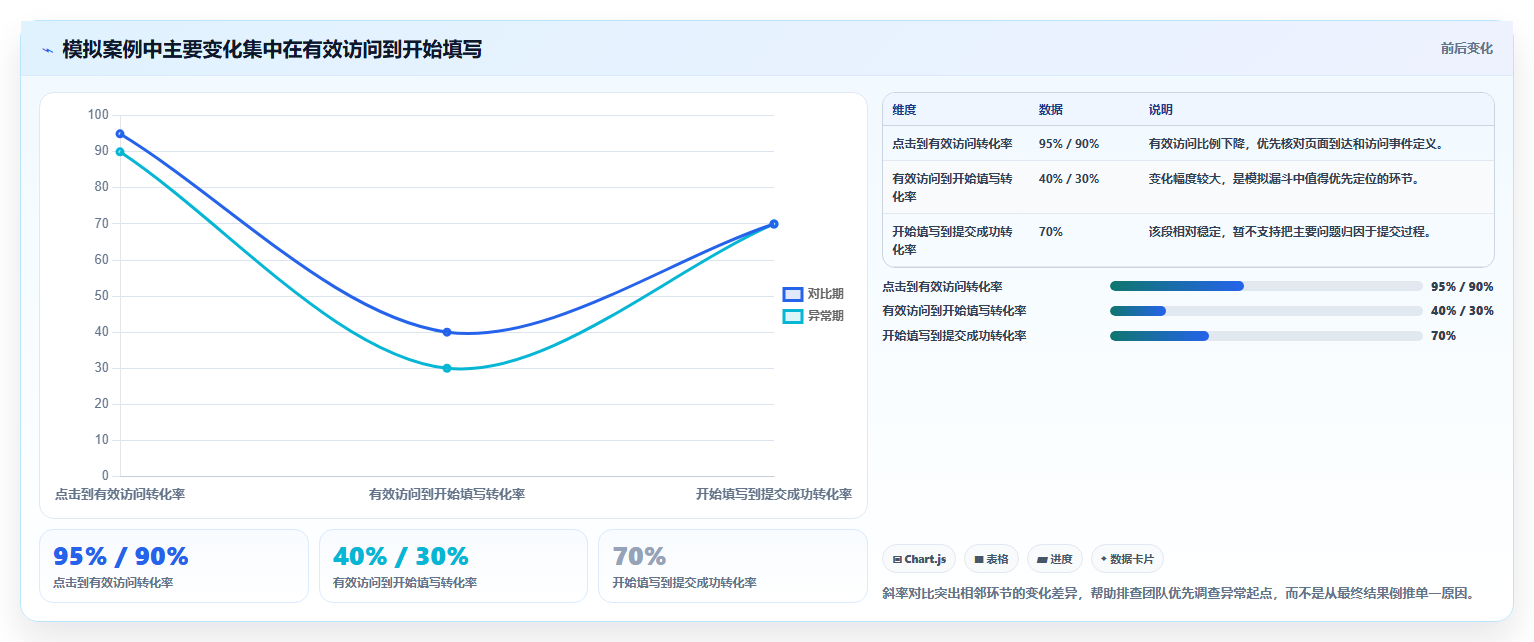Click y-axis tick label 100

tap(98, 115)
